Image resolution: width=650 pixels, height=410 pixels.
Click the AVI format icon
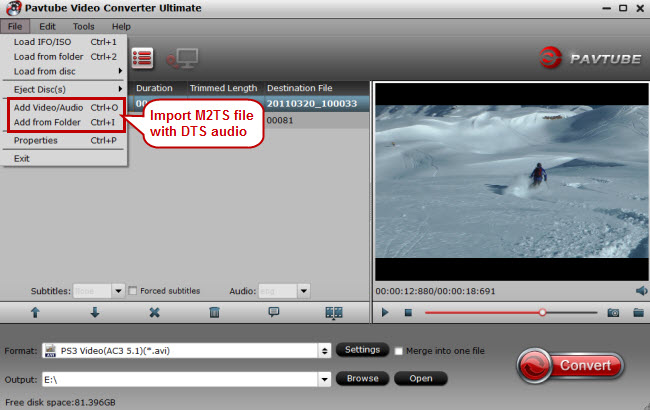(51, 351)
